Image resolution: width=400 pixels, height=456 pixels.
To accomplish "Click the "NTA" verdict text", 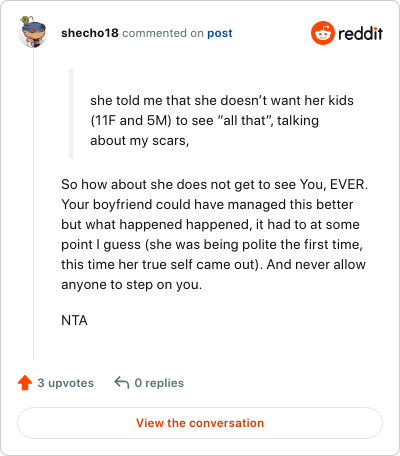I will (x=74, y=320).
